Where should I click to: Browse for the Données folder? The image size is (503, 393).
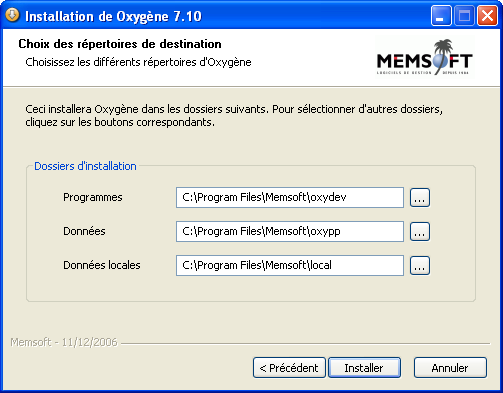point(420,232)
